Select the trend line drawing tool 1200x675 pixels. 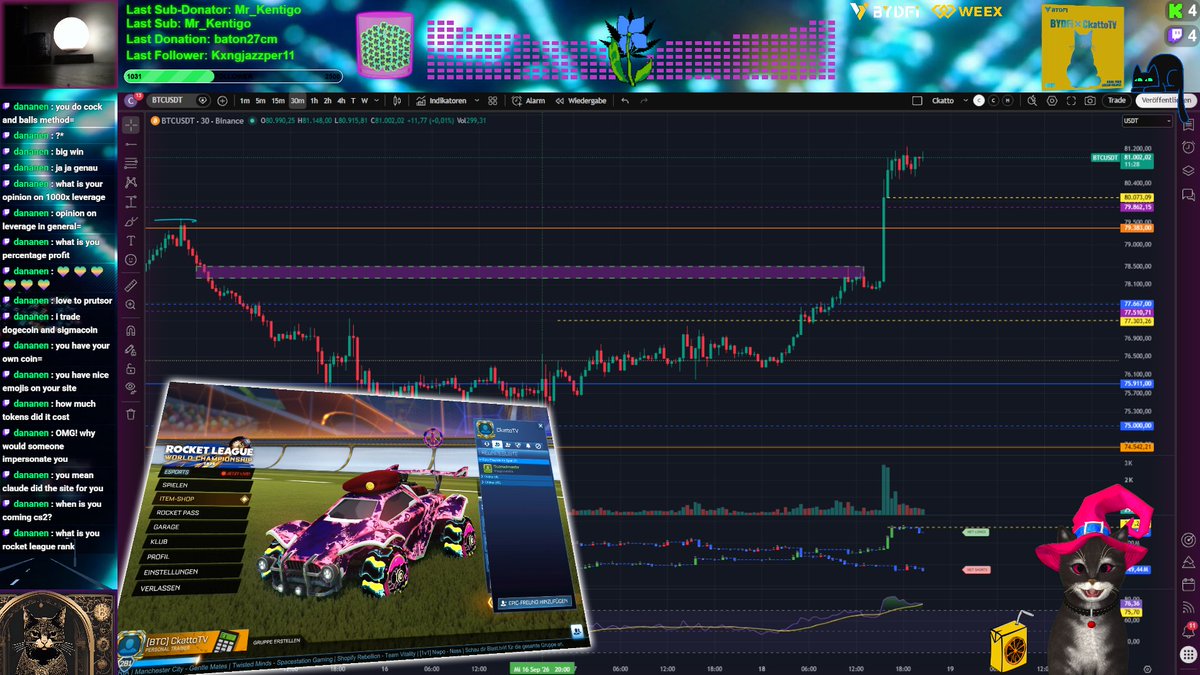tap(131, 145)
